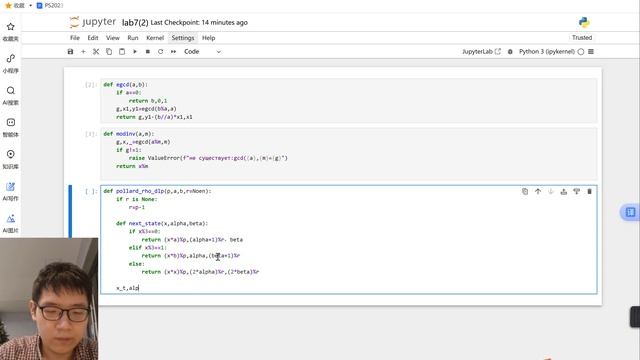Duplicate the active cell from the cell toolbar

525,191
